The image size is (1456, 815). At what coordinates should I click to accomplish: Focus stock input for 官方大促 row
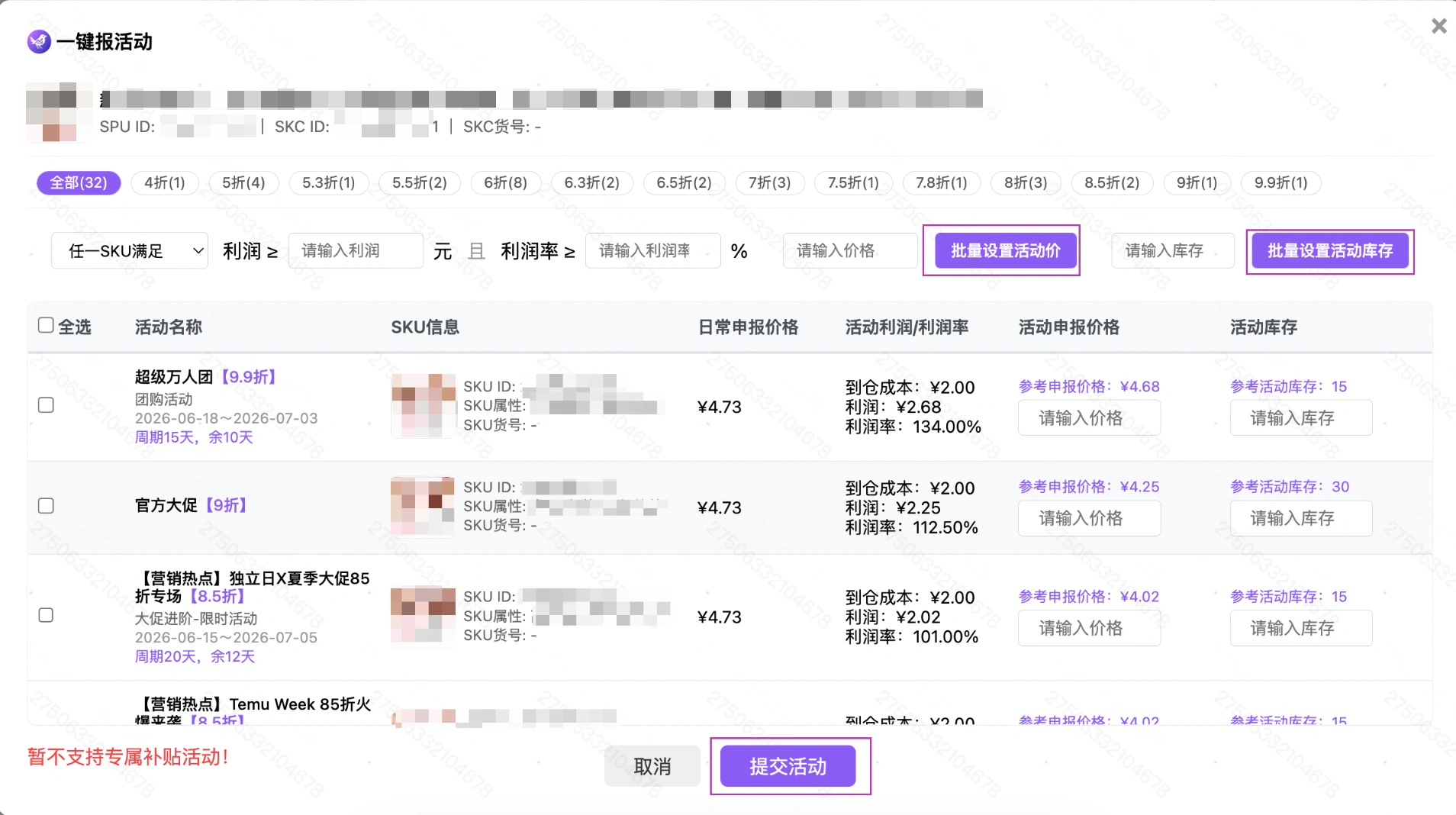[1301, 519]
